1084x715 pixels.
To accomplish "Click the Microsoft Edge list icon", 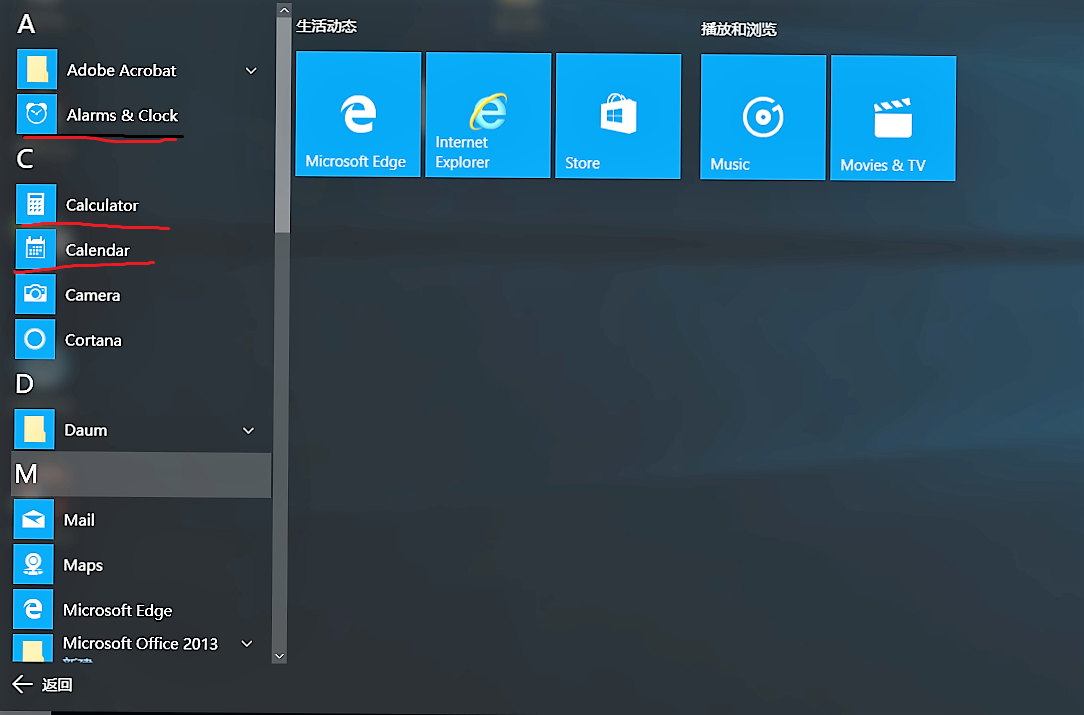I will coord(32,609).
